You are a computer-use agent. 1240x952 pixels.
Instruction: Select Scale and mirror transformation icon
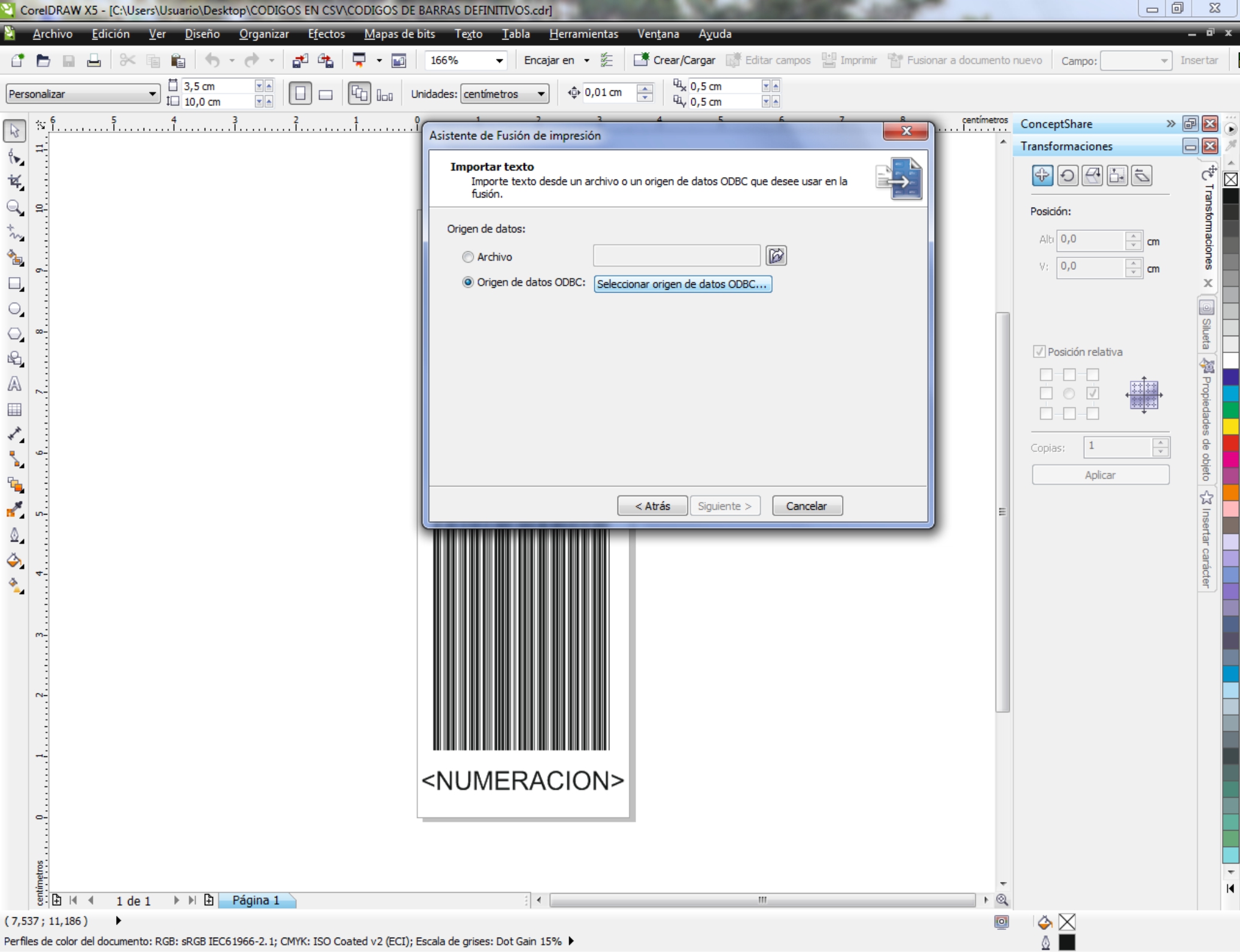point(1093,175)
